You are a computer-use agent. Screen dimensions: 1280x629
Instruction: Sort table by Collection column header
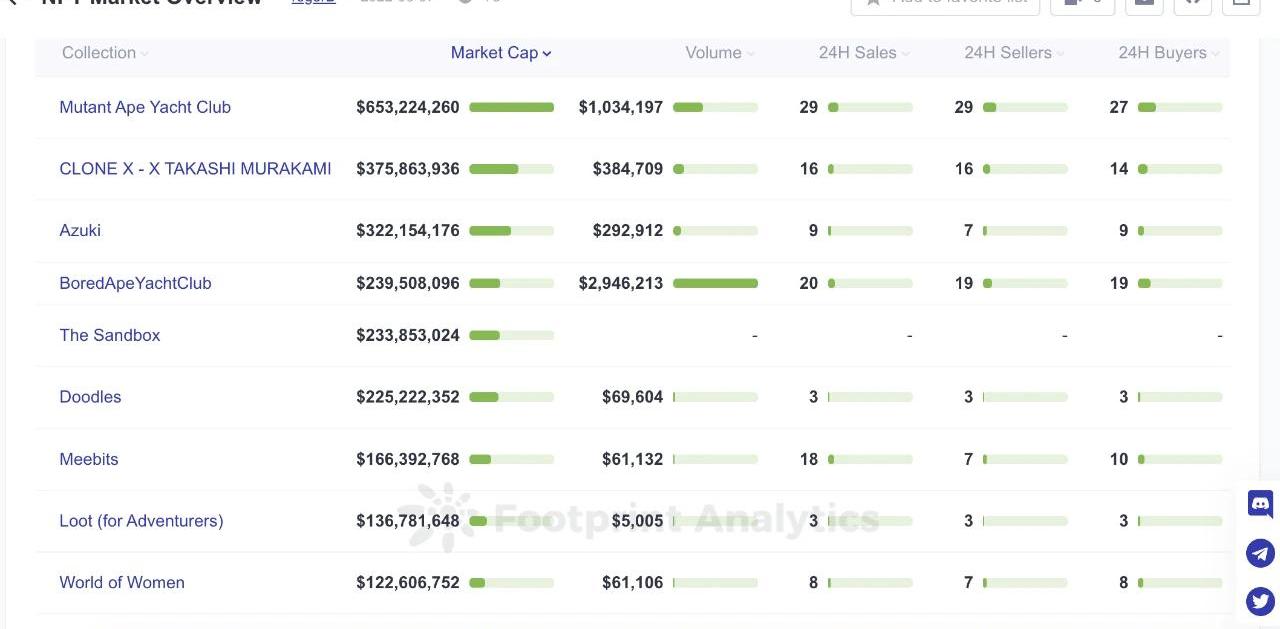104,53
